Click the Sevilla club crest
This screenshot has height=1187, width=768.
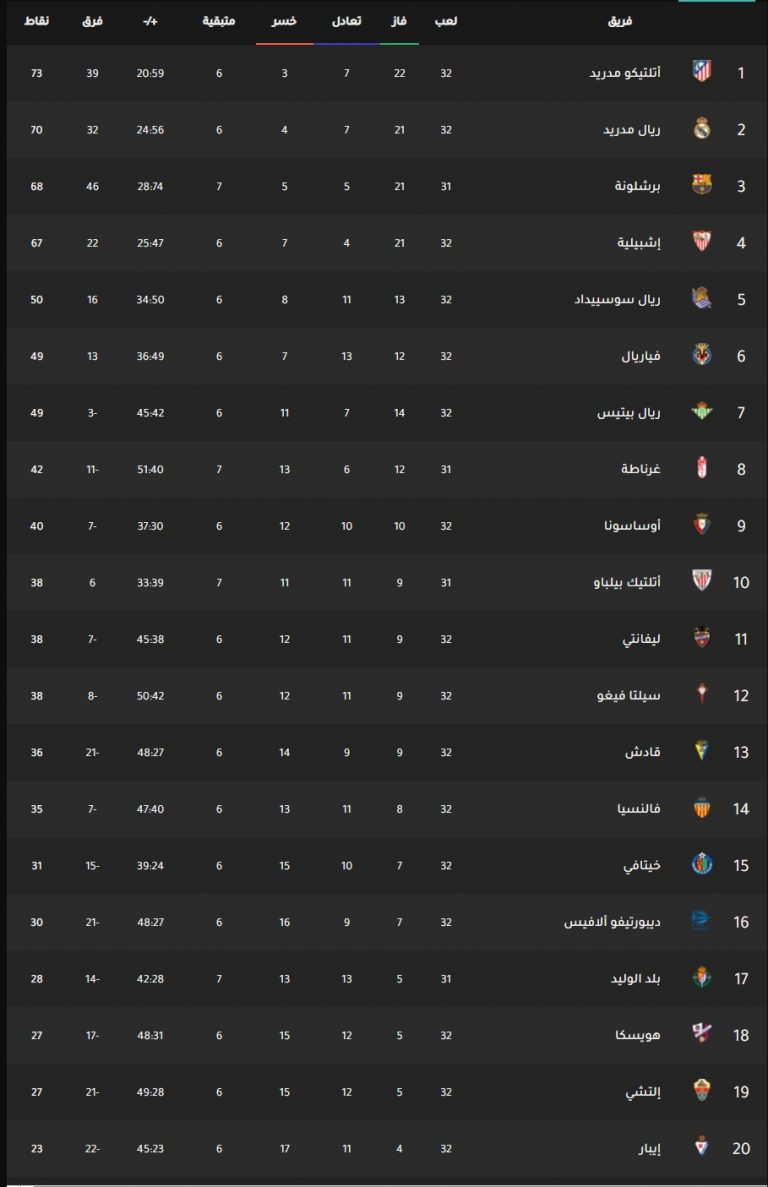coord(701,242)
